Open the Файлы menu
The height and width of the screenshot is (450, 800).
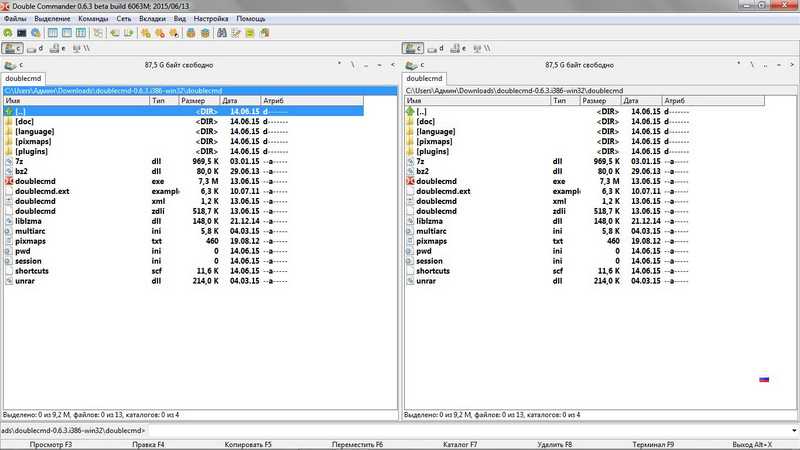point(15,19)
